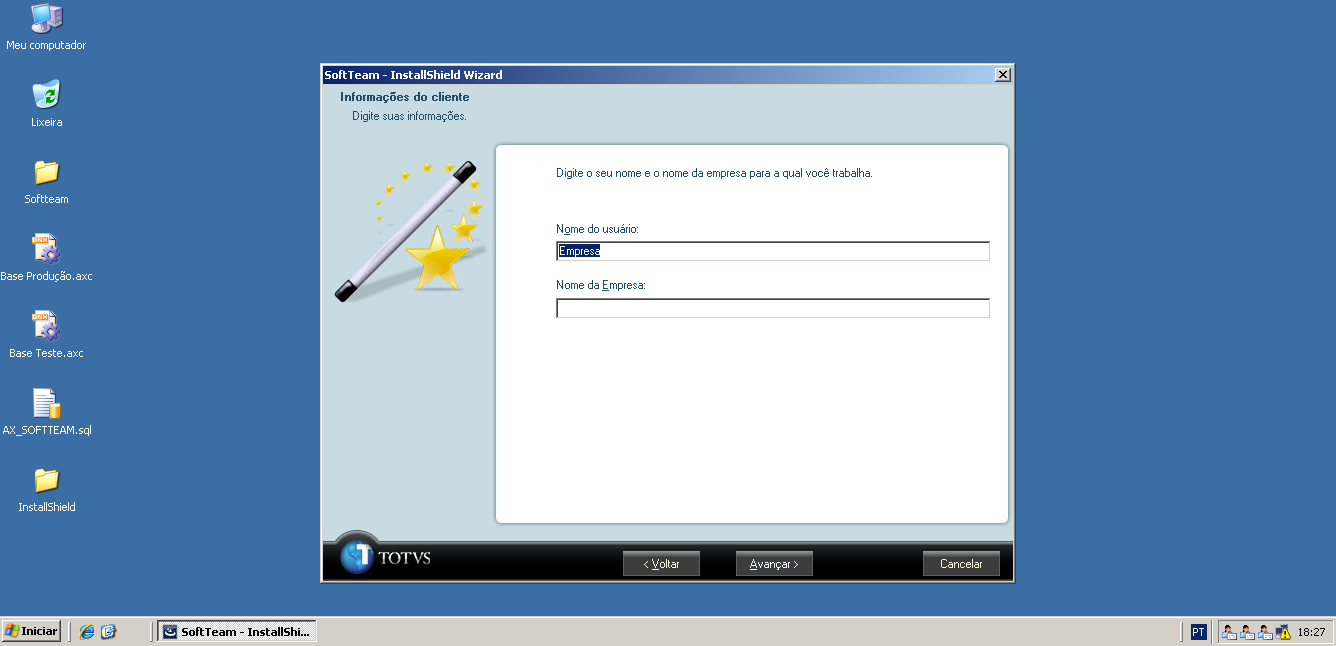
Task: Click the first network tray icon
Action: click(1230, 632)
